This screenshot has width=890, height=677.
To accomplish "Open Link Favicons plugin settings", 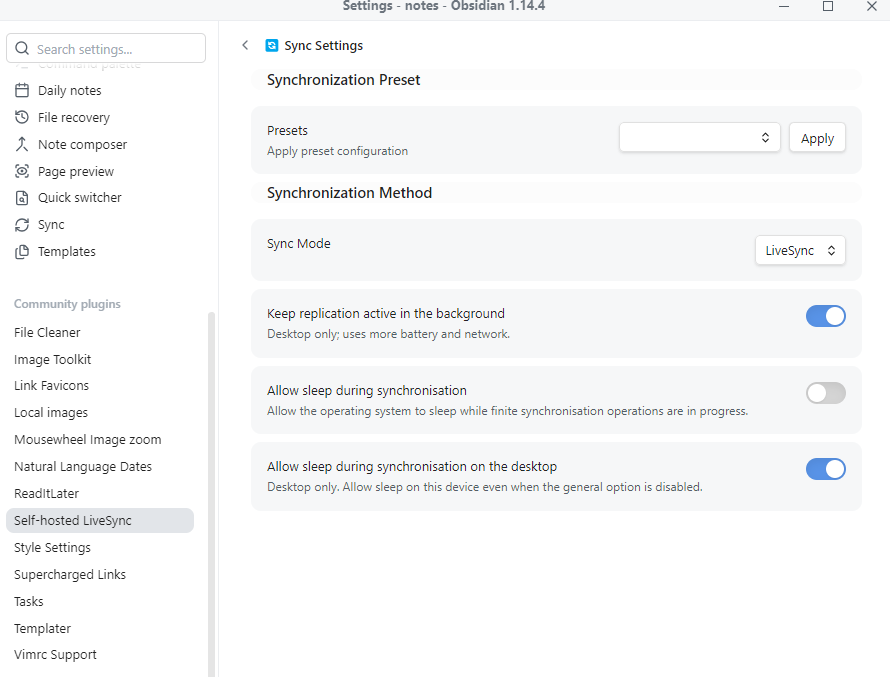I will tap(100, 386).
